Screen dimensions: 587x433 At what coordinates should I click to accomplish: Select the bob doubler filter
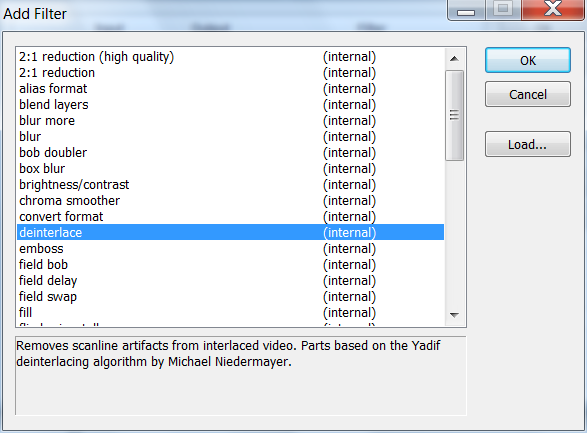point(231,153)
